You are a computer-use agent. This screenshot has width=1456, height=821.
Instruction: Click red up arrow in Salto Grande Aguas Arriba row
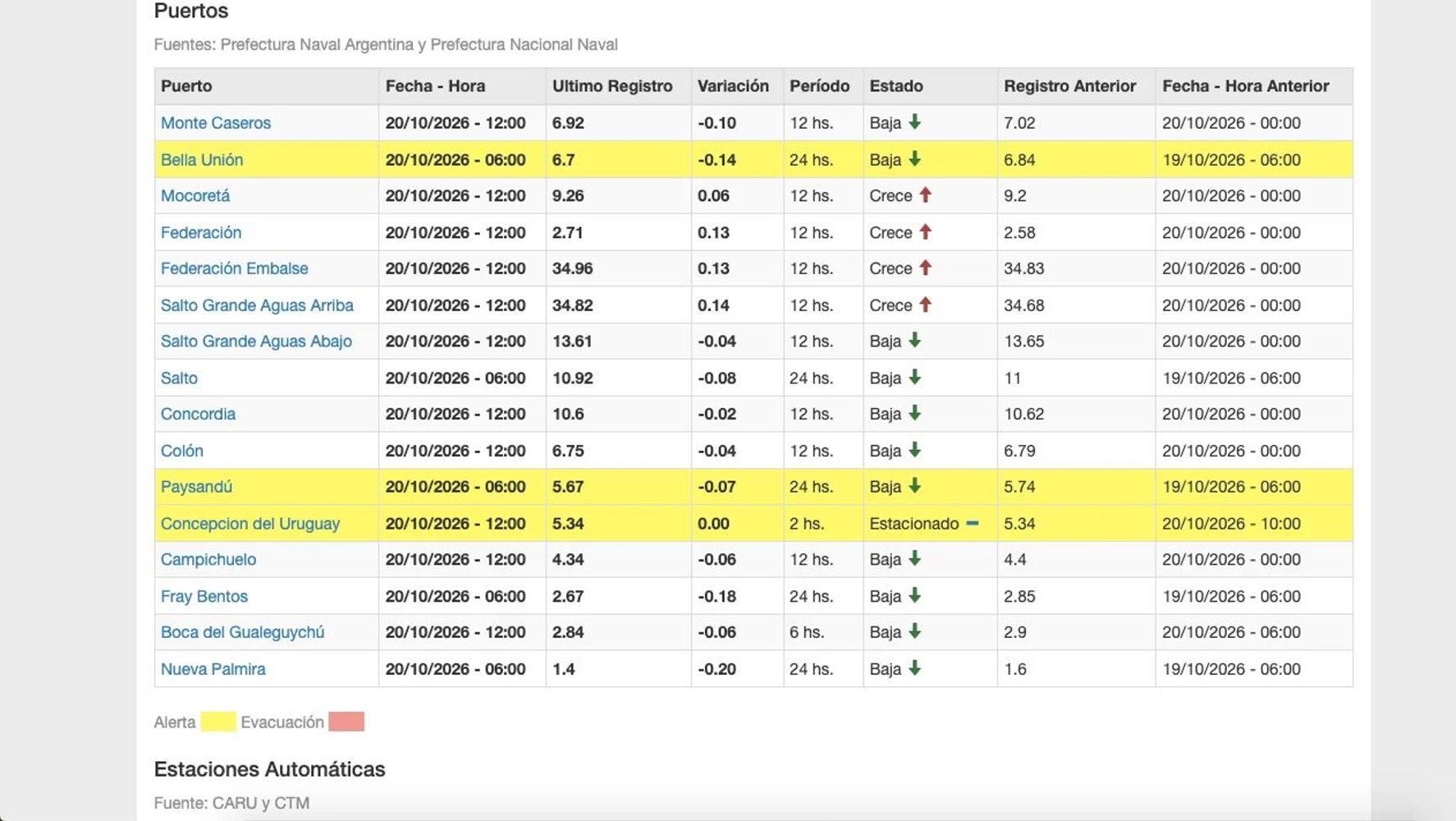[926, 305]
